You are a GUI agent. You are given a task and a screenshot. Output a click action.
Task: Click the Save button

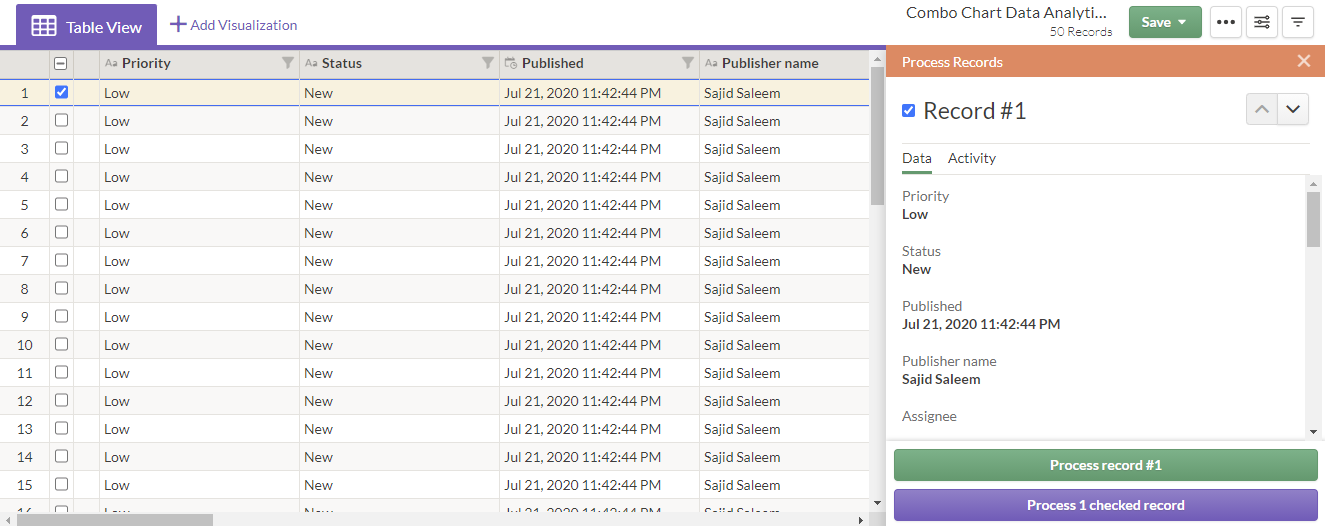click(x=1165, y=22)
